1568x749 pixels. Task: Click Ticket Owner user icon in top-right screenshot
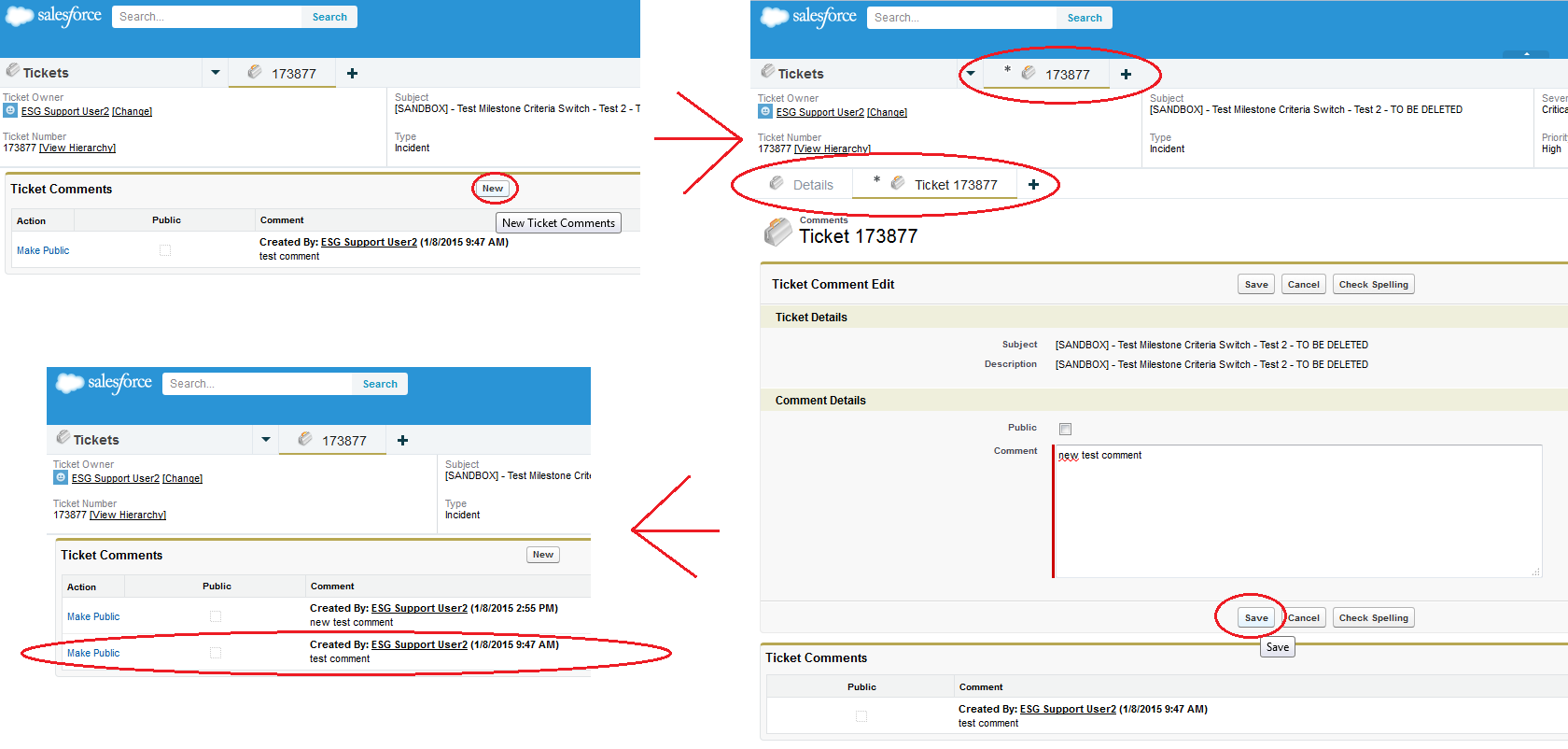pyautogui.click(x=765, y=111)
